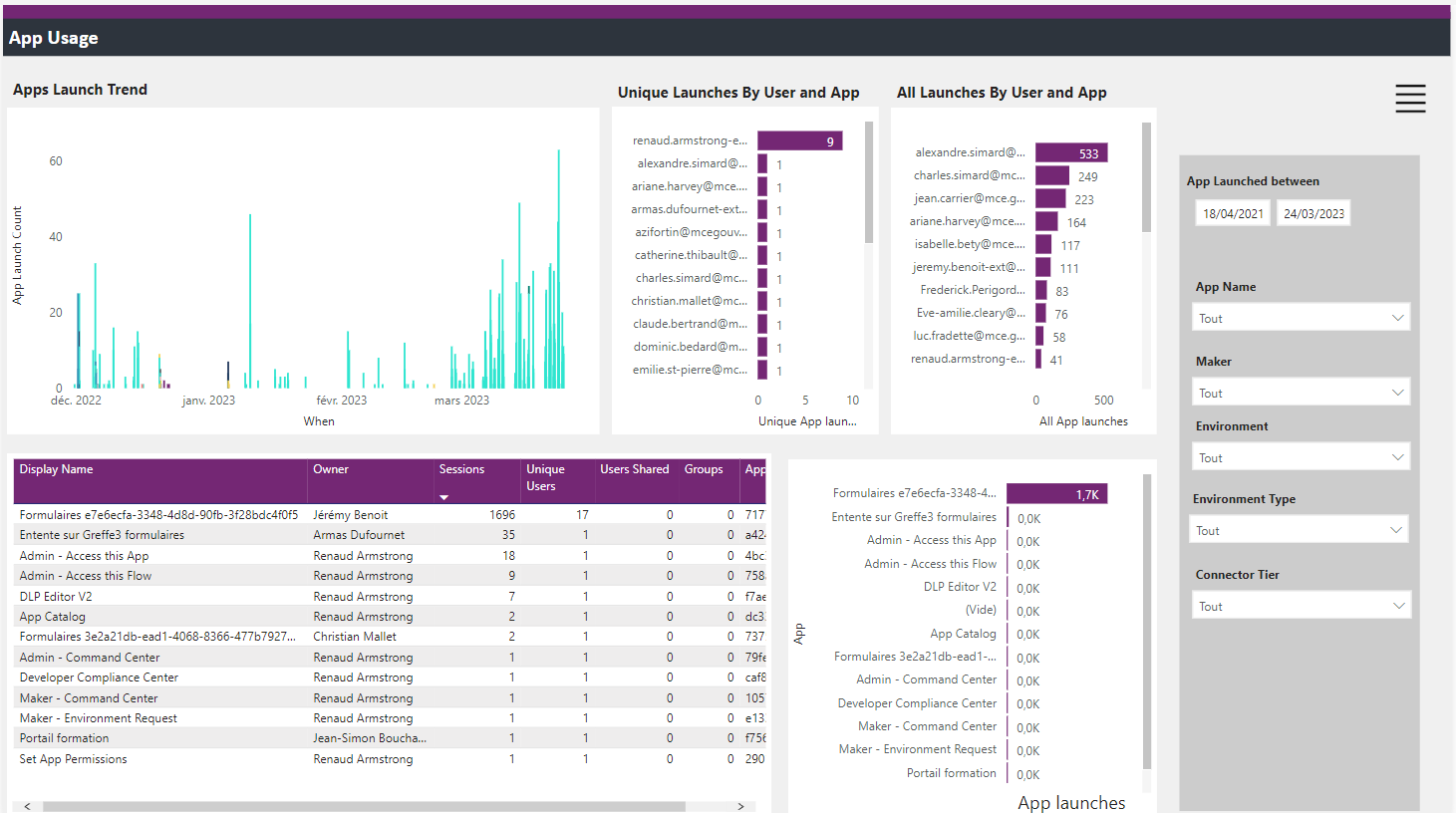Viewport: 1456px width, 813px height.
Task: Click All Launches chart vertical scrollbar
Action: click(x=1146, y=177)
